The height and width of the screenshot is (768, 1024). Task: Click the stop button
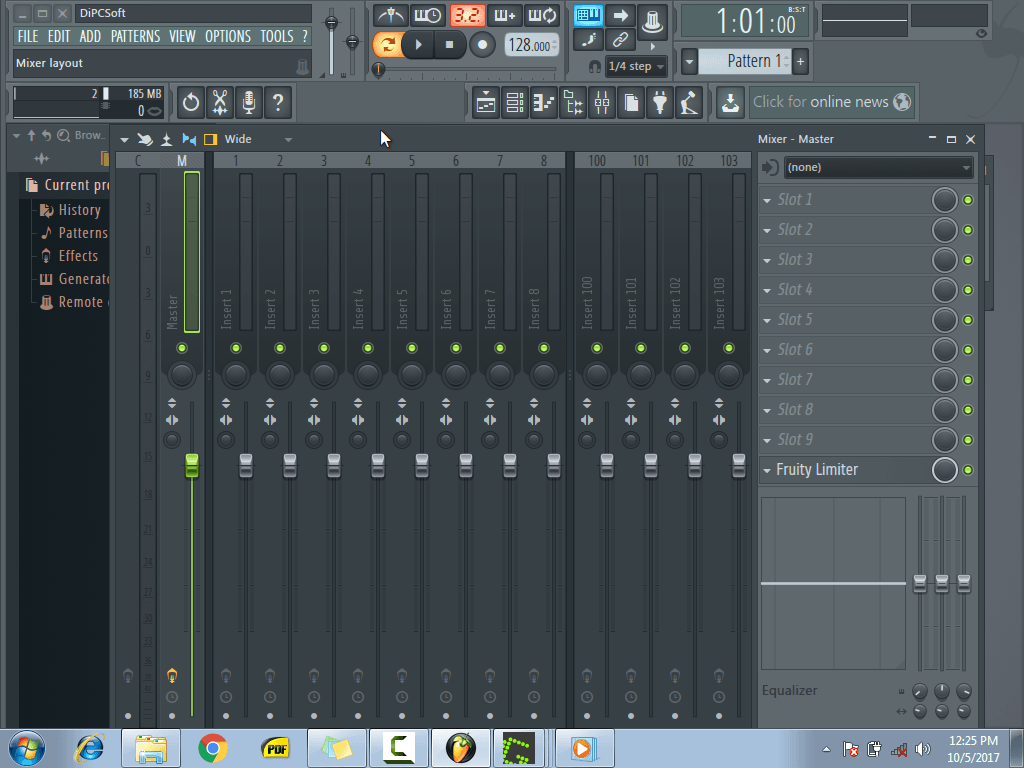(x=449, y=45)
